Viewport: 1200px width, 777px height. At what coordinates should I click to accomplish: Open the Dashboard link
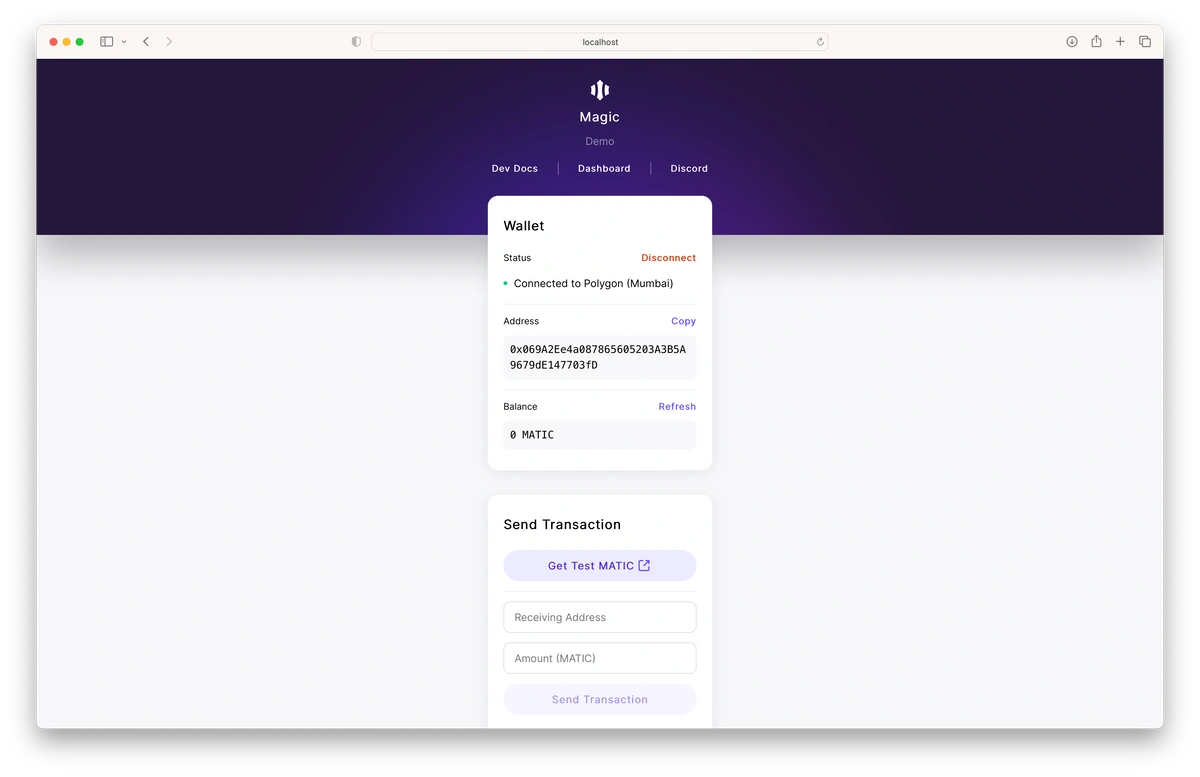604,168
